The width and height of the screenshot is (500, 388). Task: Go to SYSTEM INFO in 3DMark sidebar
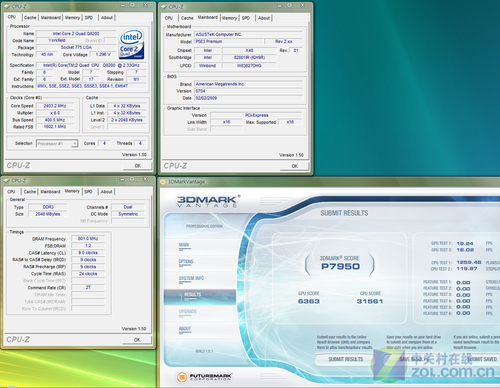pos(191,278)
